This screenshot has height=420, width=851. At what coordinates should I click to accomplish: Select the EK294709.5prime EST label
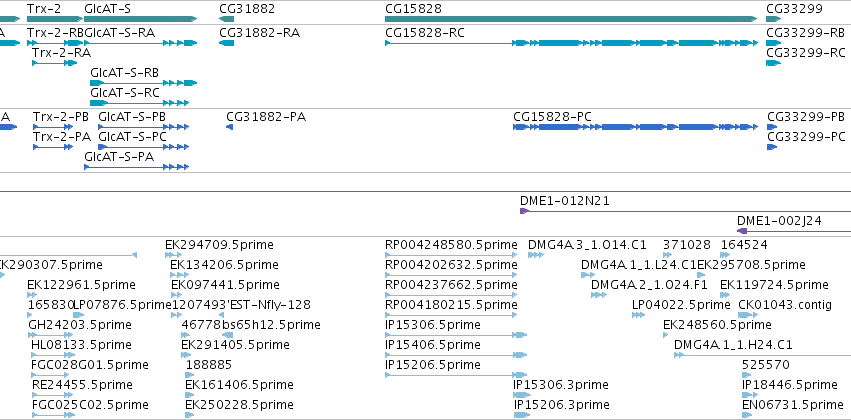(x=219, y=245)
